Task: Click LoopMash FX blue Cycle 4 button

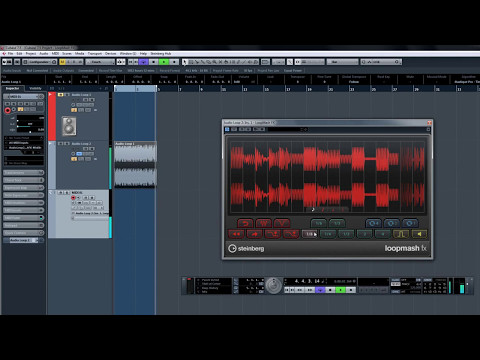Action: [373, 223]
